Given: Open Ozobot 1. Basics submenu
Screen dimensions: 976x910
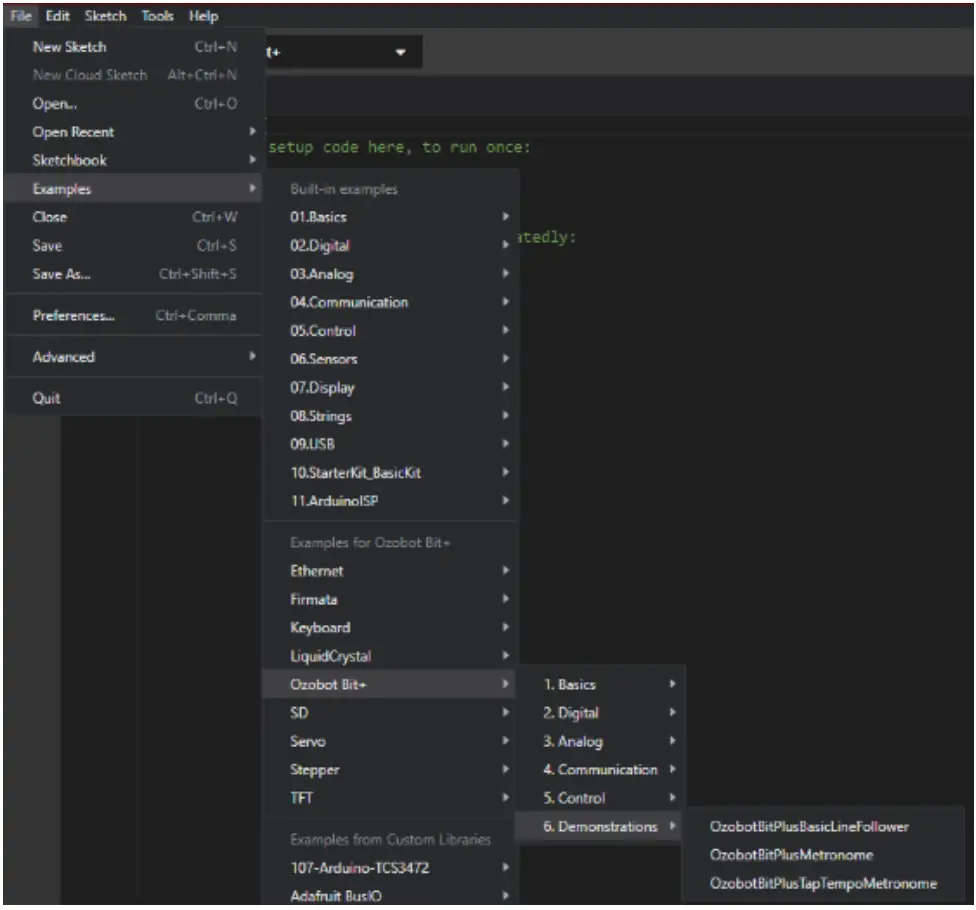Looking at the screenshot, I should point(600,685).
